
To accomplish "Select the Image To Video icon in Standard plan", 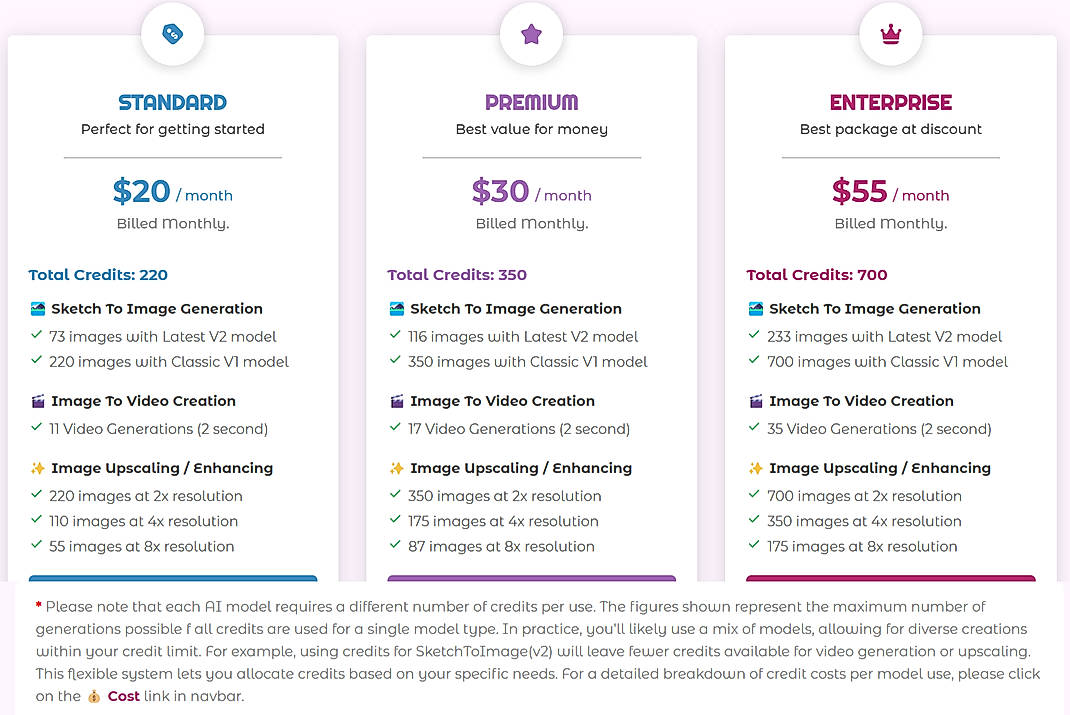I will point(36,400).
